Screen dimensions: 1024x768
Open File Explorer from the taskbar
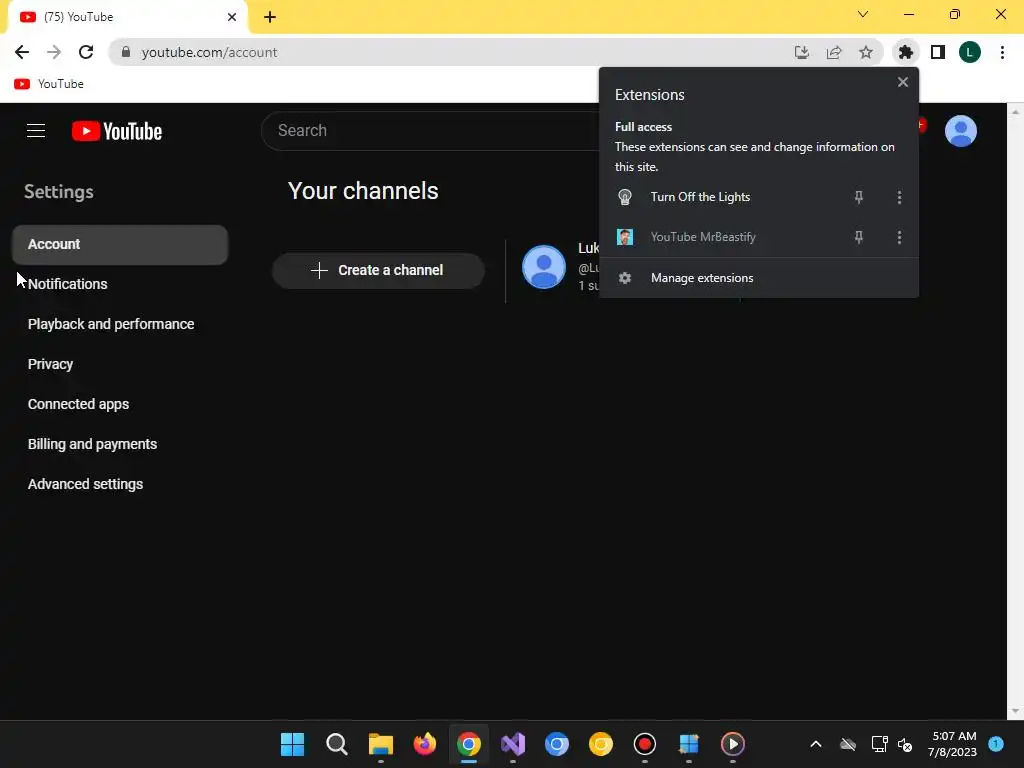pyautogui.click(x=381, y=744)
